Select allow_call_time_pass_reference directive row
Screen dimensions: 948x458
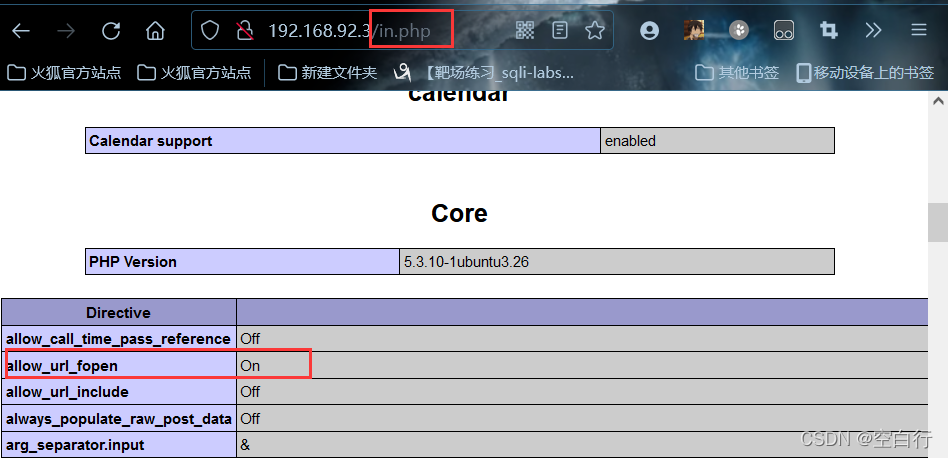(464, 339)
